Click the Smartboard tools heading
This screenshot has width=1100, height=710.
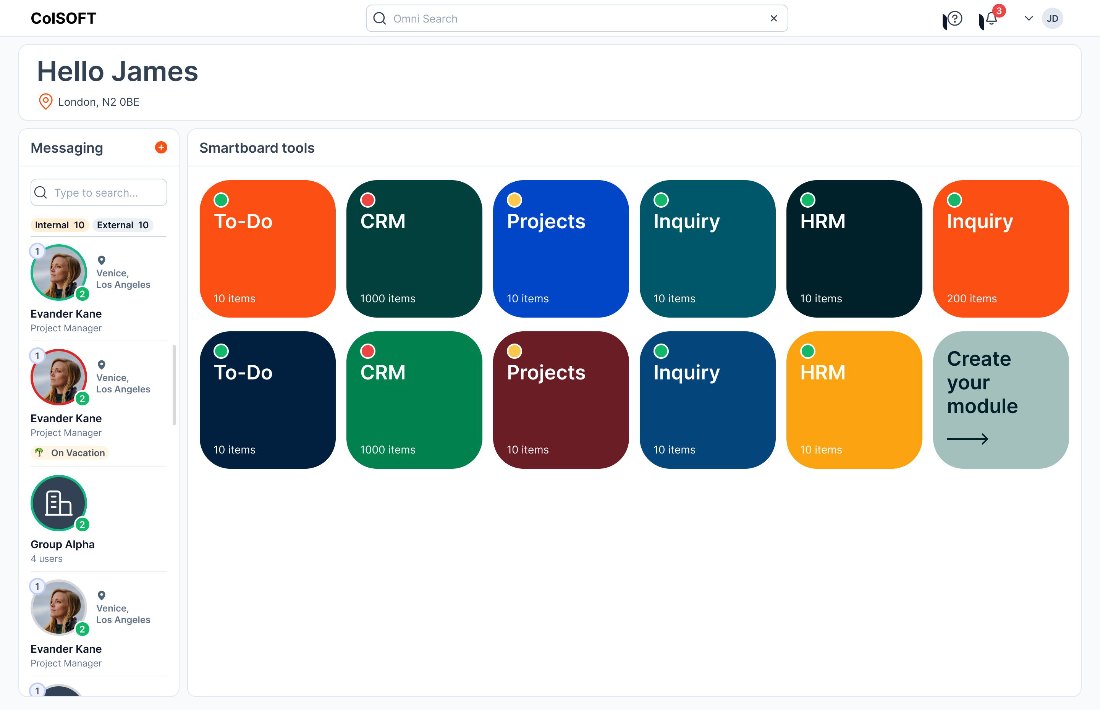coord(257,148)
